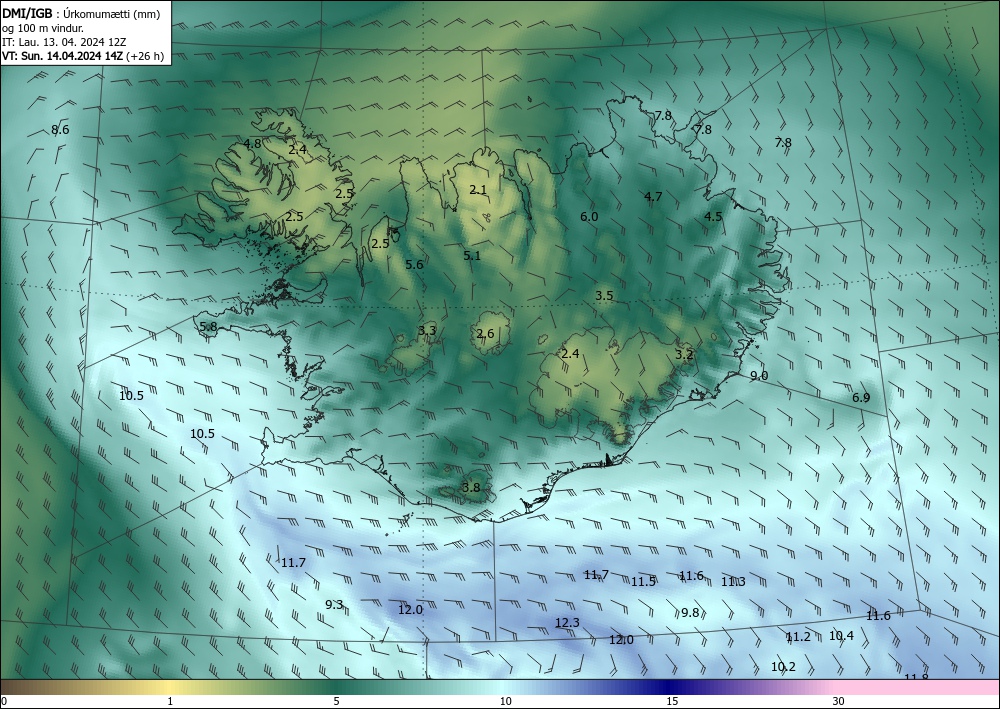Viewport: 1000px width, 709px height.
Task: Click the 5.6 value label
Action: click(x=415, y=265)
